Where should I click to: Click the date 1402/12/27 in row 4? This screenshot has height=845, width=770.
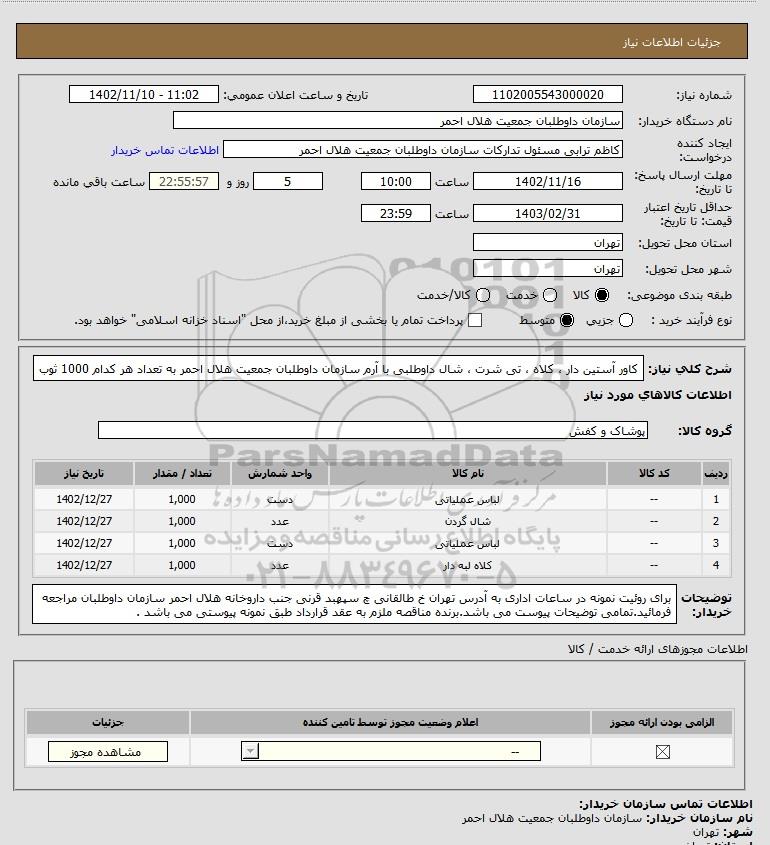pyautogui.click(x=84, y=565)
